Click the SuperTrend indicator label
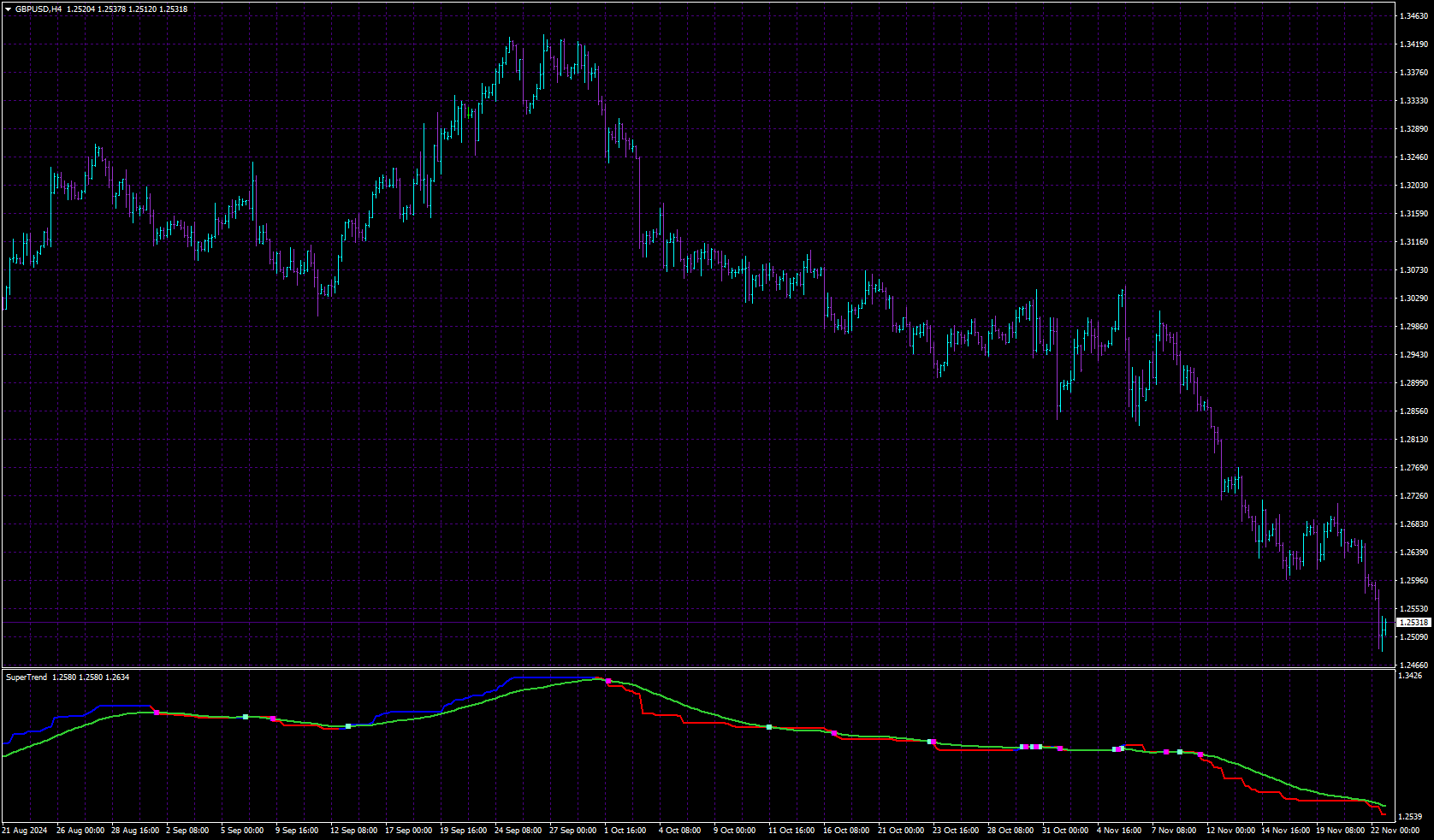 tap(27, 677)
